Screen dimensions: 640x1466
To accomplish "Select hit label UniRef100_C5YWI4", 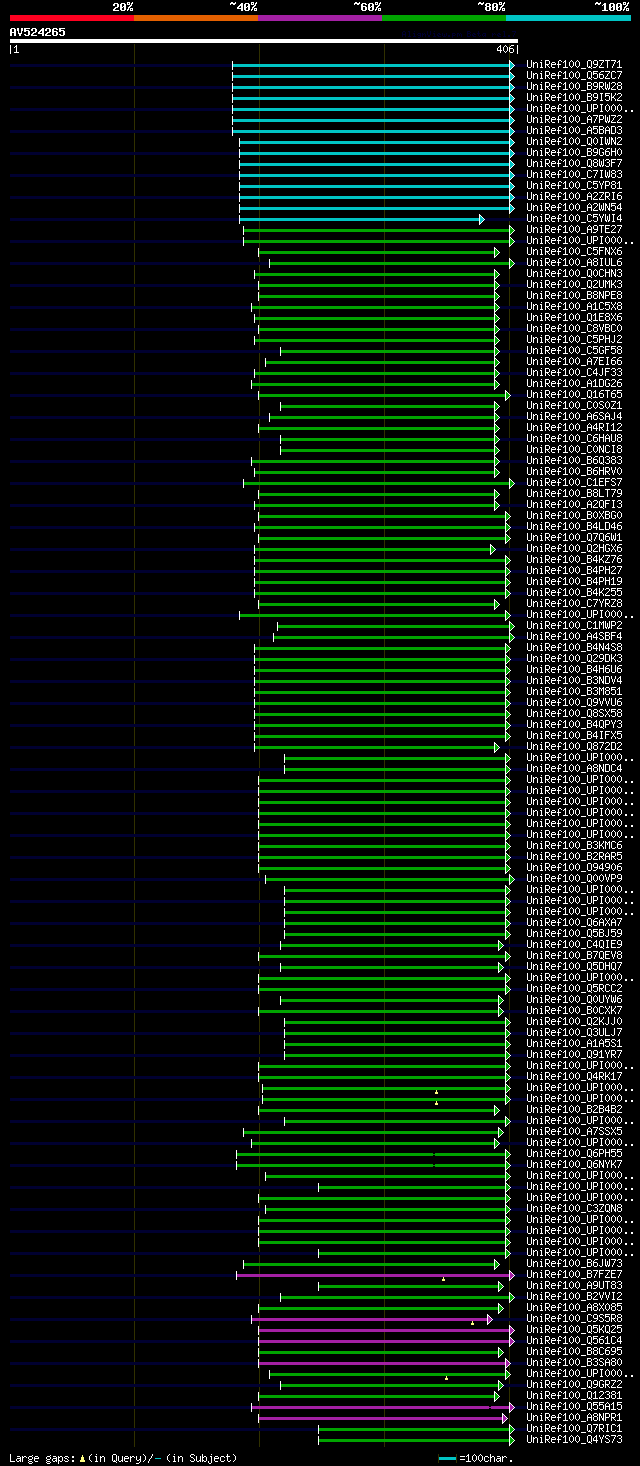I will point(574,219).
